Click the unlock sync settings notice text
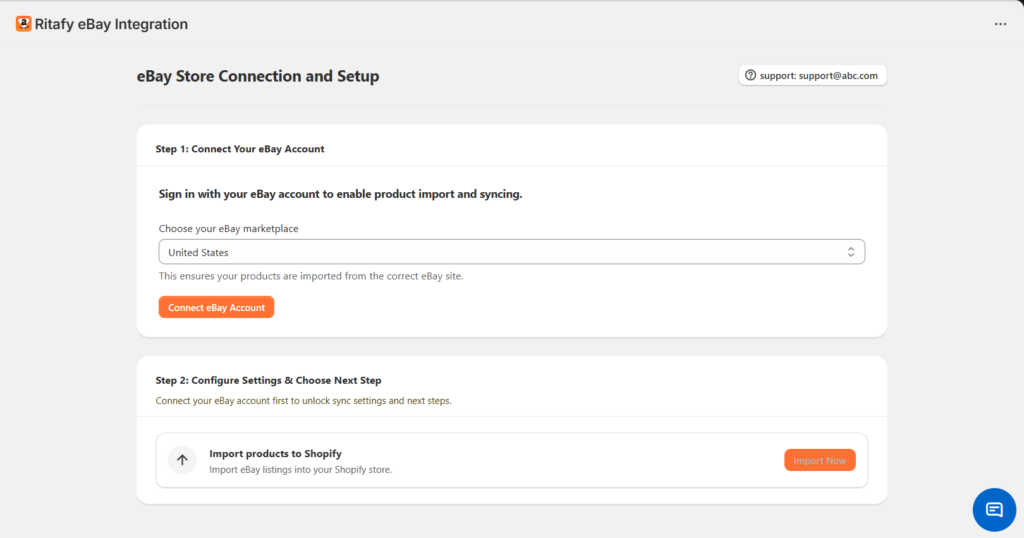 coord(303,401)
